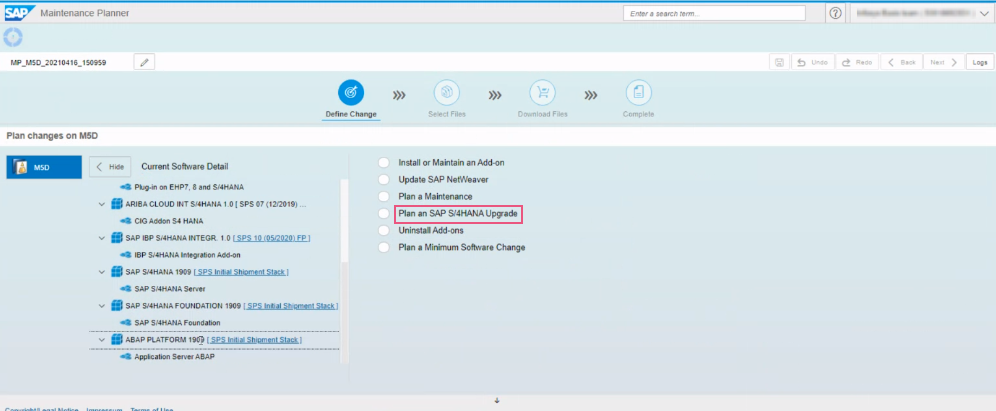Select the Define Change step icon

351,93
